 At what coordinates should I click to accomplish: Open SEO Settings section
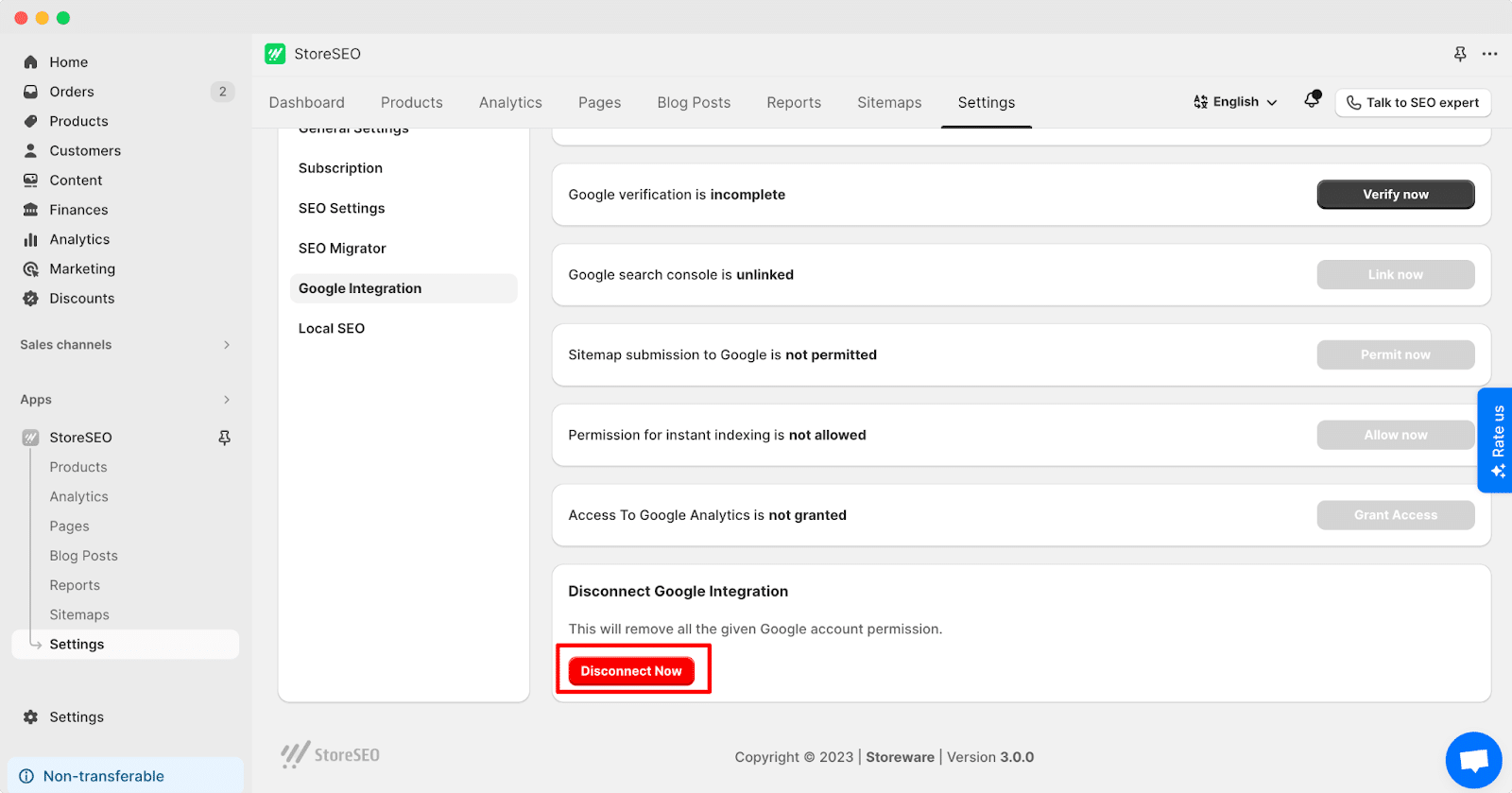341,208
